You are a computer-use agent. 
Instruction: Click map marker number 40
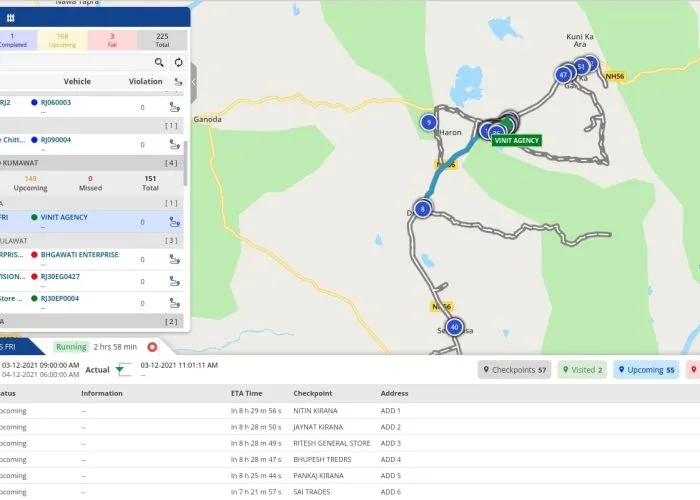[454, 327]
